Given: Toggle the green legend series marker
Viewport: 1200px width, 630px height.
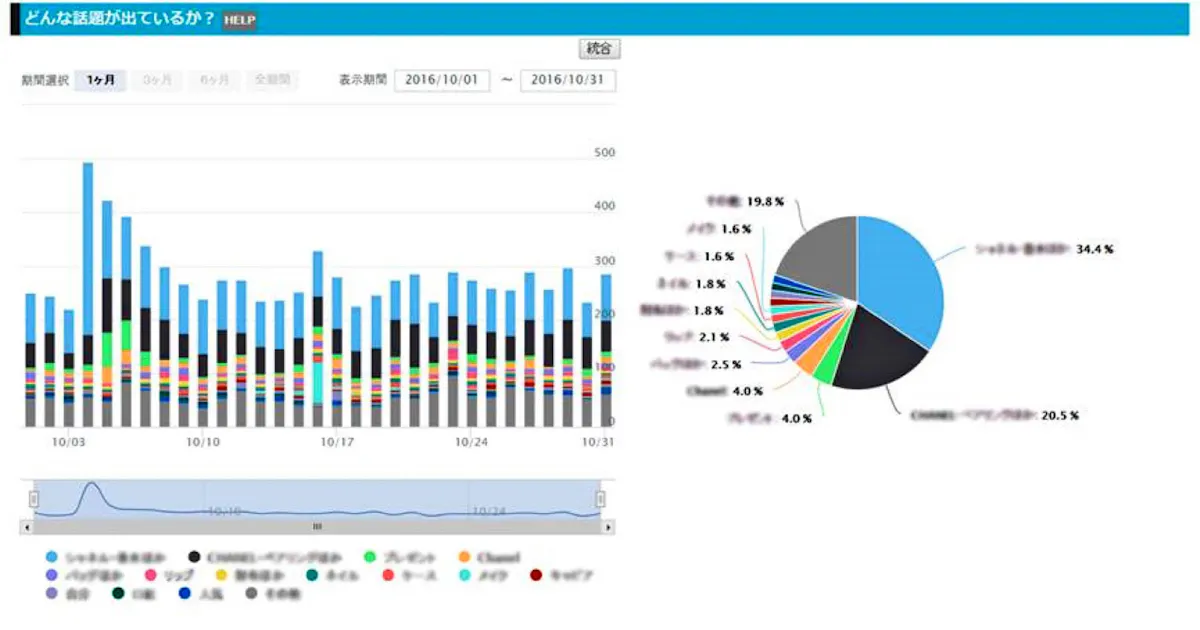Looking at the screenshot, I should point(368,557).
